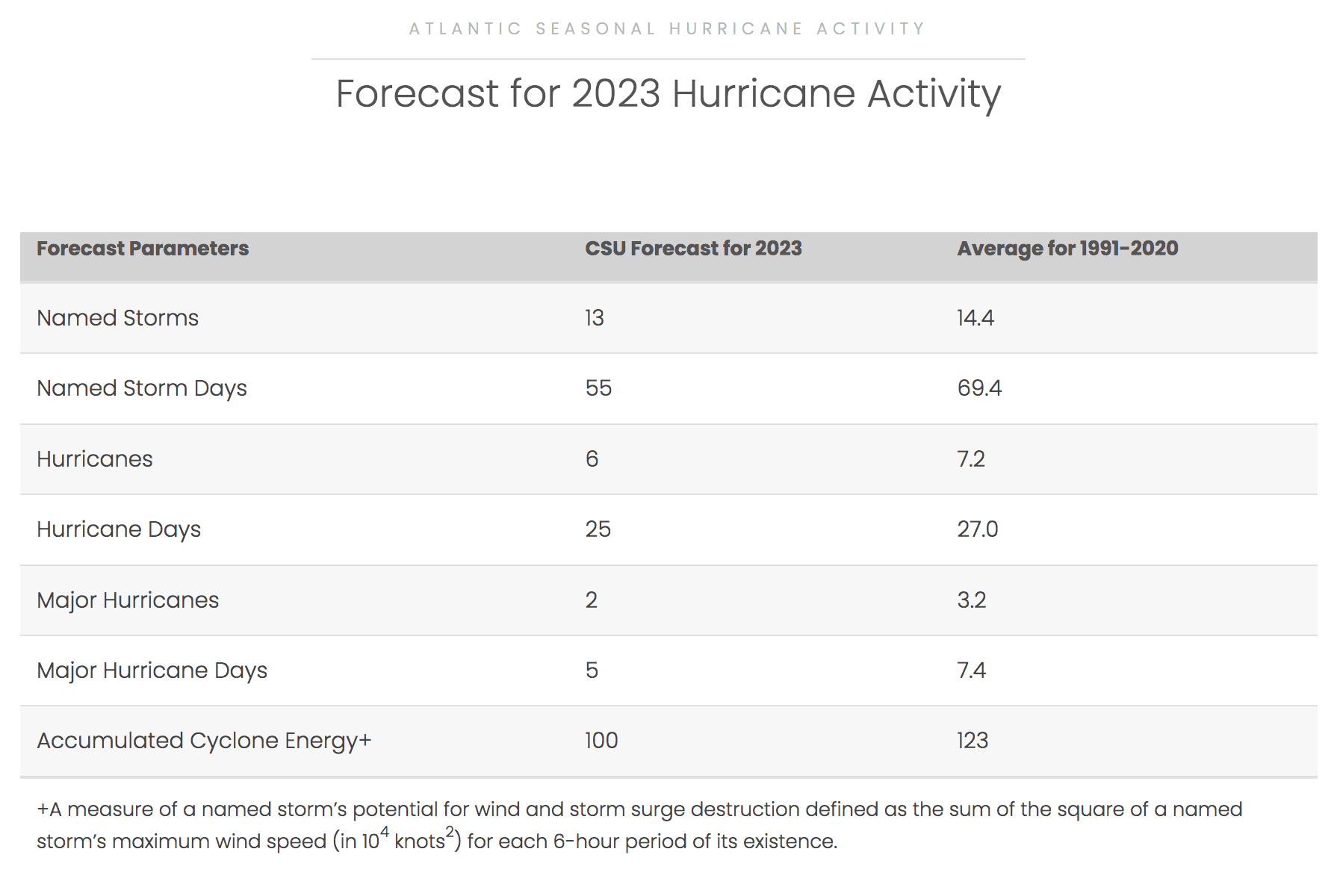Click the Forecast Parameters column header
Viewport: 1340px width, 896px height.
coord(143,249)
